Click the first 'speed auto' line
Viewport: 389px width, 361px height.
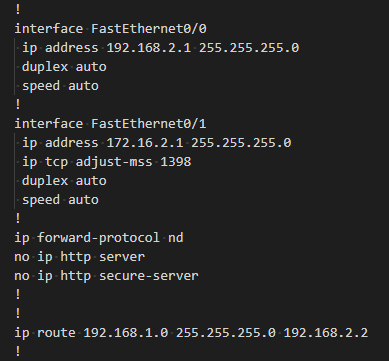(60, 86)
